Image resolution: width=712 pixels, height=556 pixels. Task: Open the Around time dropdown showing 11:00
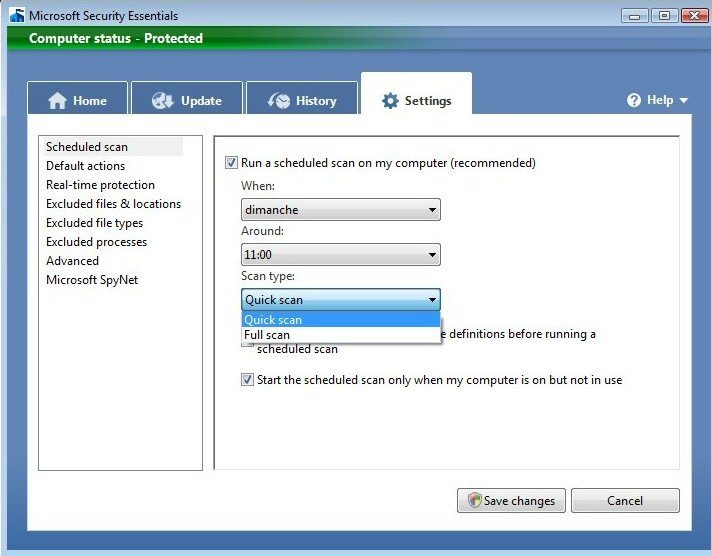[x=341, y=254]
